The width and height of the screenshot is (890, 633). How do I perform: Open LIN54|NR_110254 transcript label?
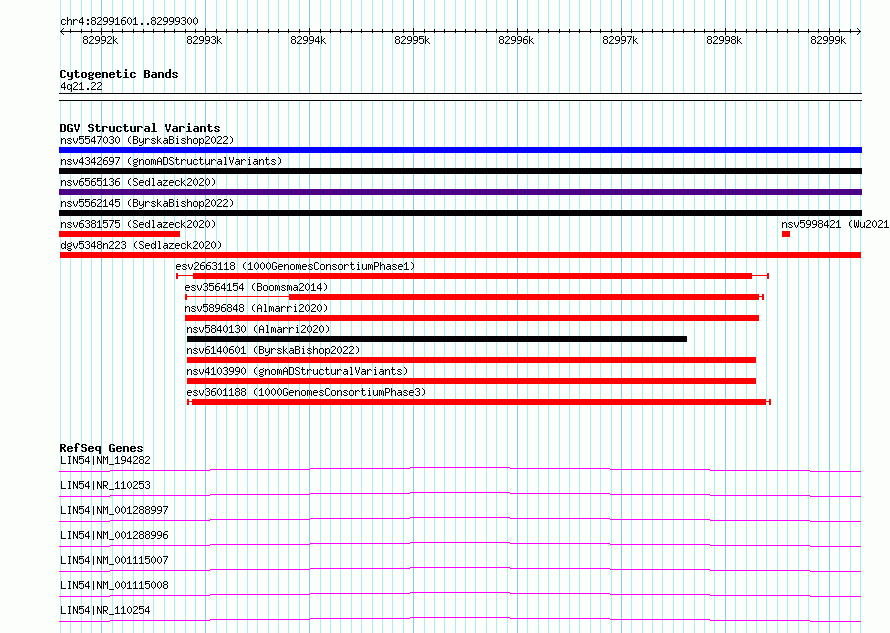click(105, 610)
